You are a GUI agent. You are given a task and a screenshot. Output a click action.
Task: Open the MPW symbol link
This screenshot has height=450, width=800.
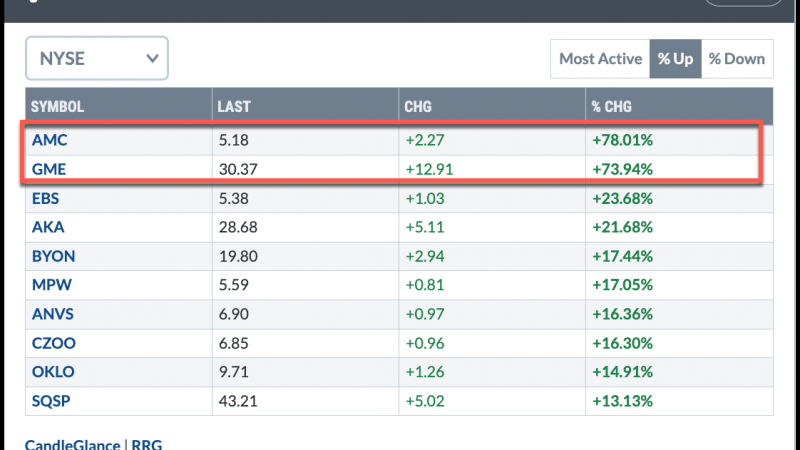[52, 284]
